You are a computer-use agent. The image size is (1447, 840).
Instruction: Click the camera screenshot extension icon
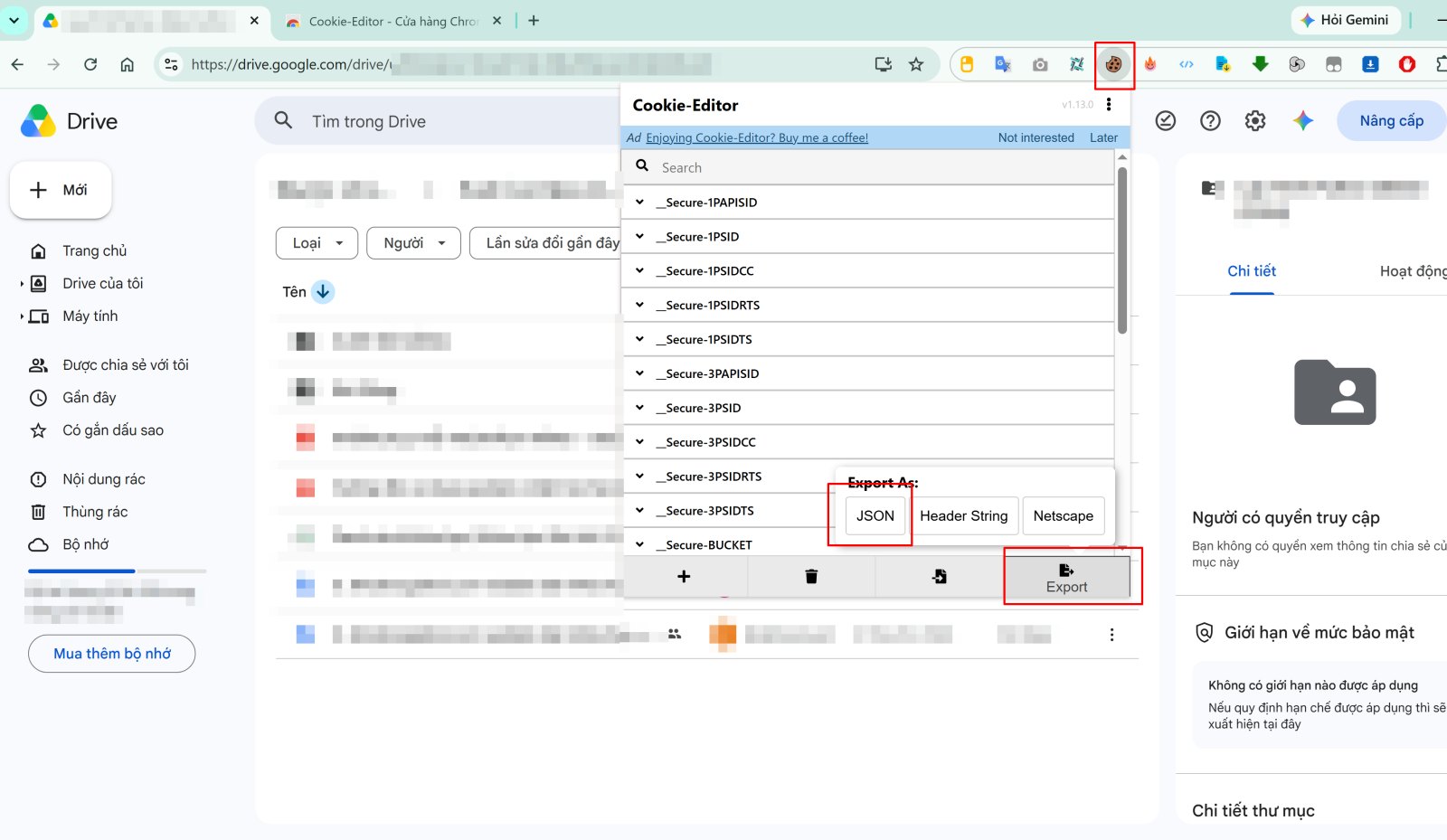(1040, 64)
